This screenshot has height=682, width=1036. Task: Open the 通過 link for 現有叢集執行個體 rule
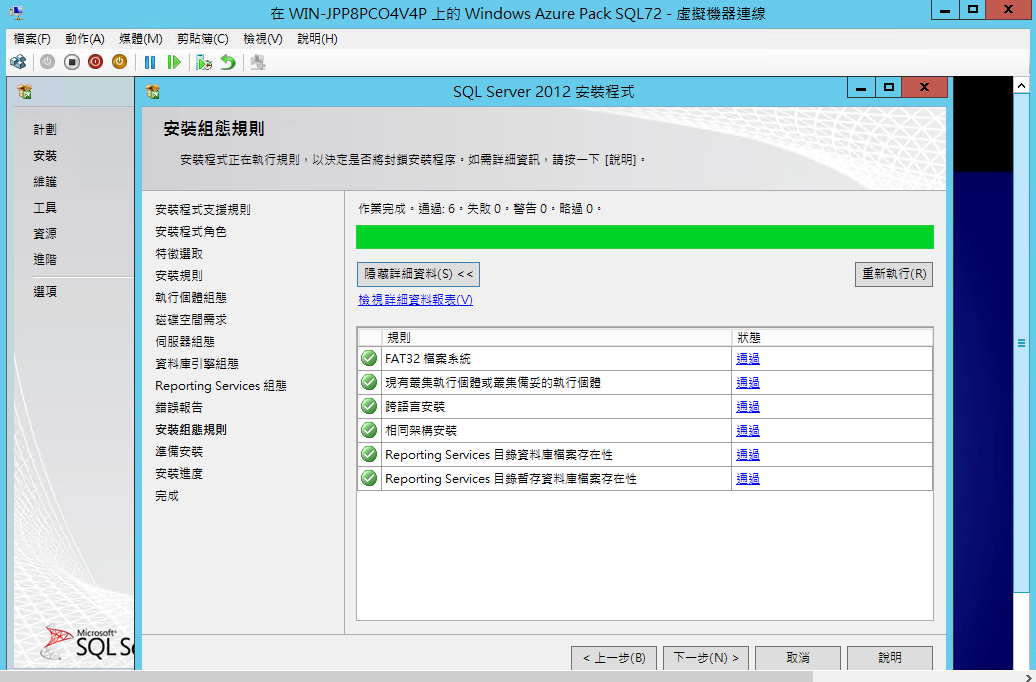click(x=748, y=383)
